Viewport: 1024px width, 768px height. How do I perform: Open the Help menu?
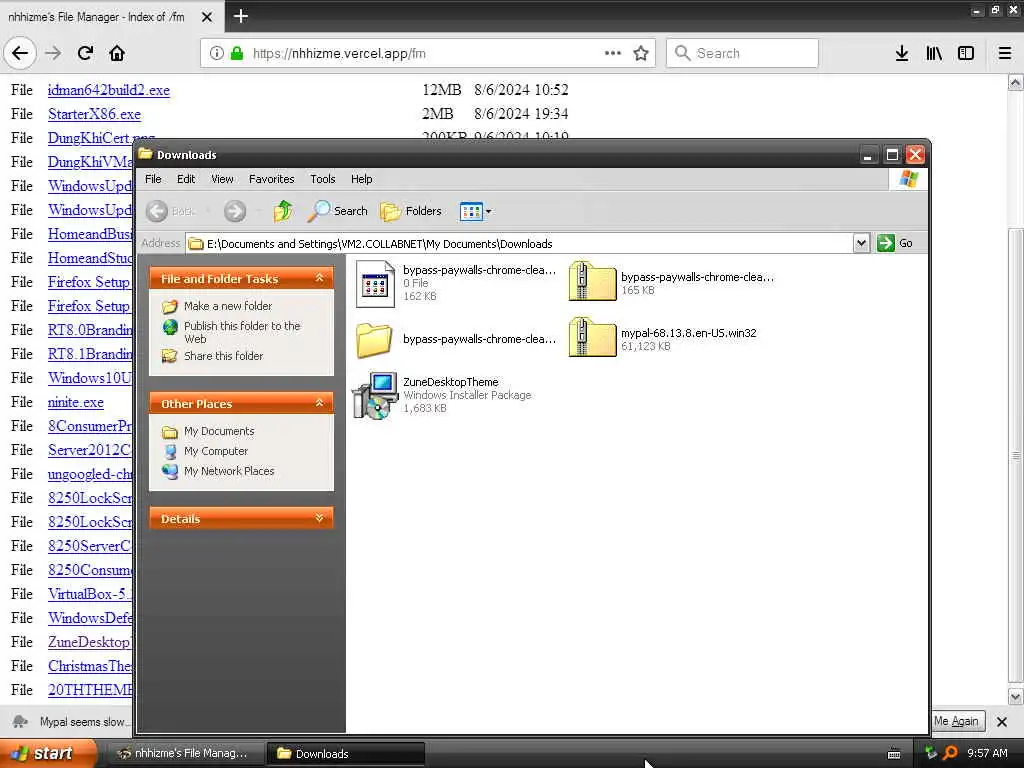click(361, 179)
